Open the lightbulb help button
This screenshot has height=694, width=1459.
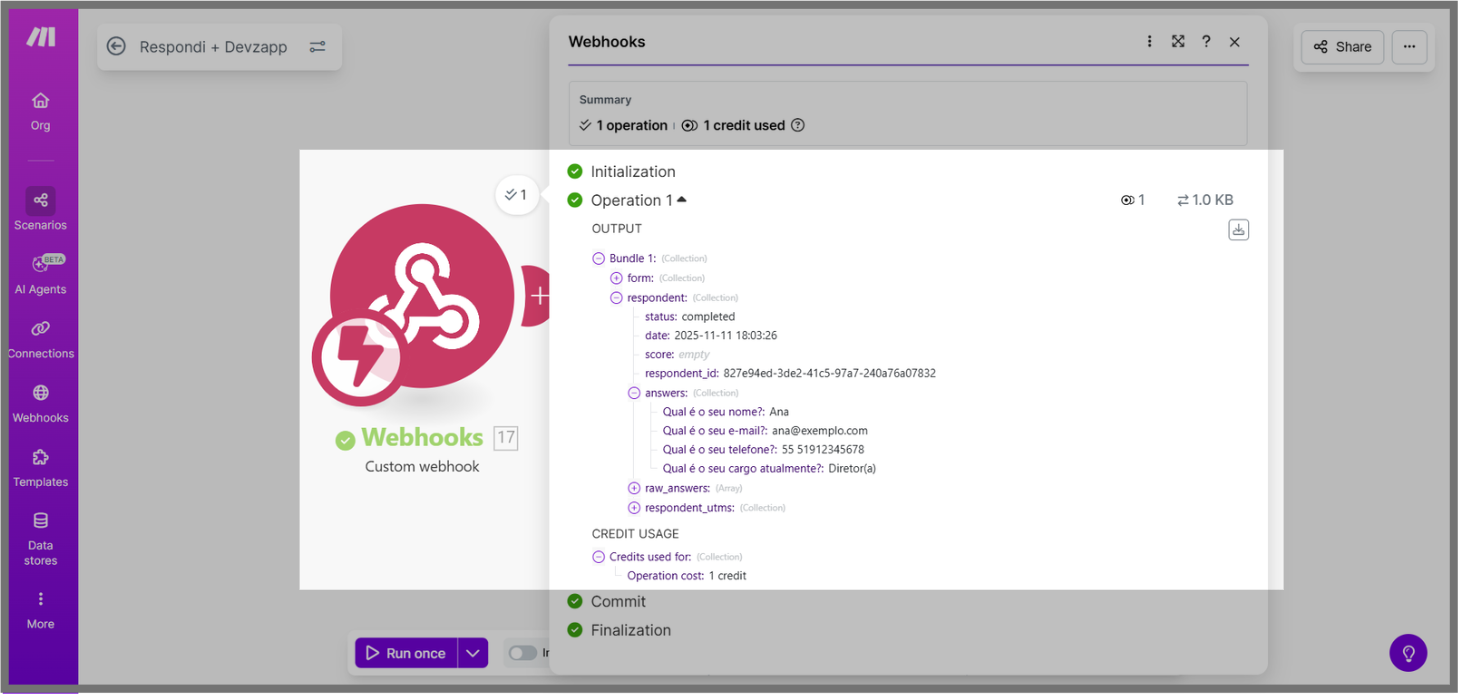[1408, 653]
